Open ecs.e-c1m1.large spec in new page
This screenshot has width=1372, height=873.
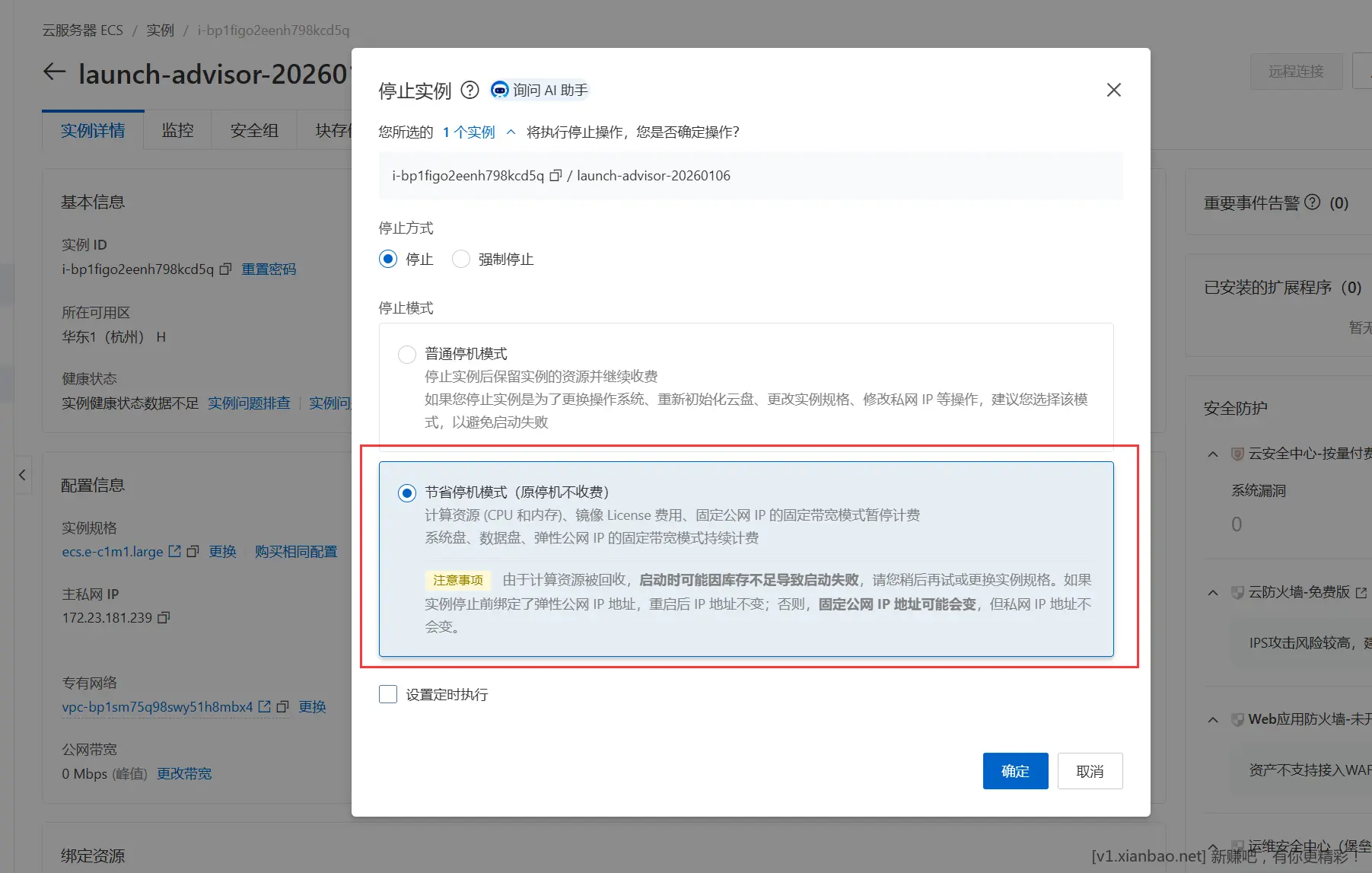pyautogui.click(x=173, y=551)
